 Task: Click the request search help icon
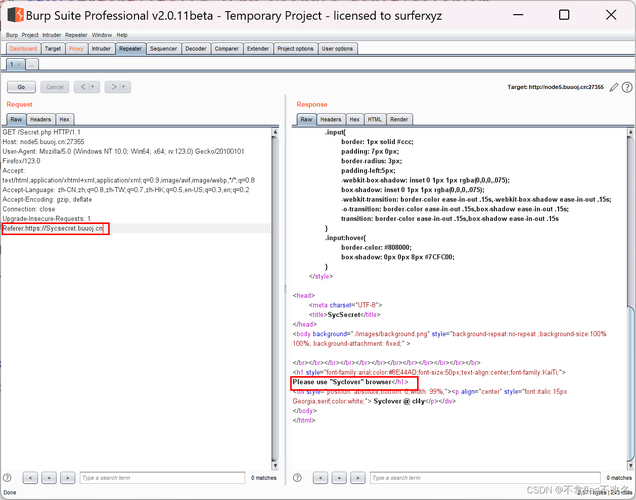click(x=7, y=478)
